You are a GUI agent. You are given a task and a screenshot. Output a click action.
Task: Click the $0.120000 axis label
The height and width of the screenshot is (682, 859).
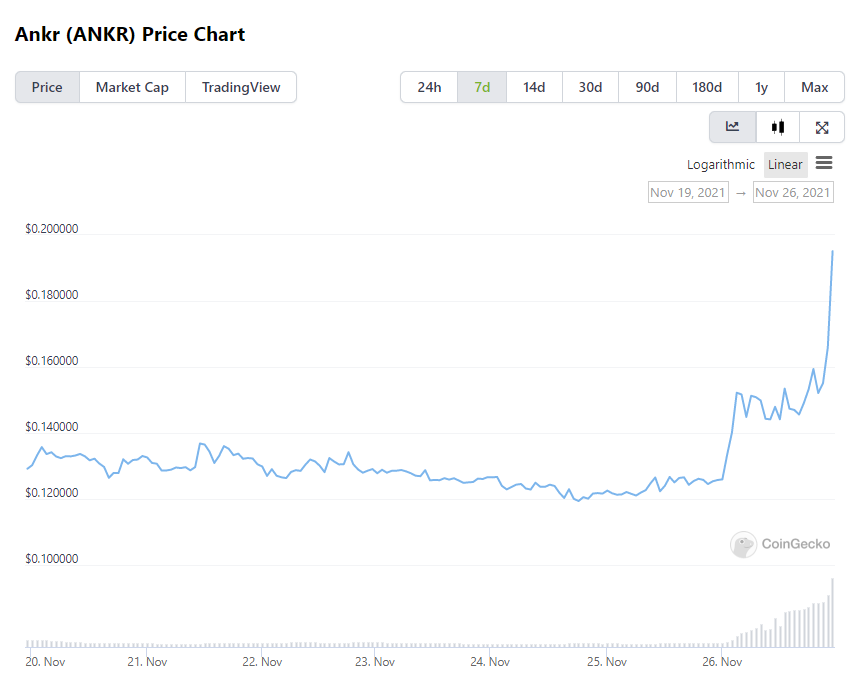pyautogui.click(x=51, y=492)
